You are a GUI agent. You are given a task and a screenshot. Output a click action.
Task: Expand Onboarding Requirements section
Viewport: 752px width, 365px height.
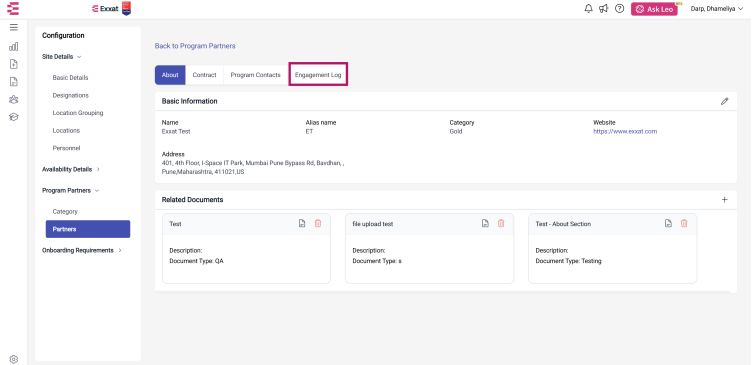pyautogui.click(x=82, y=250)
